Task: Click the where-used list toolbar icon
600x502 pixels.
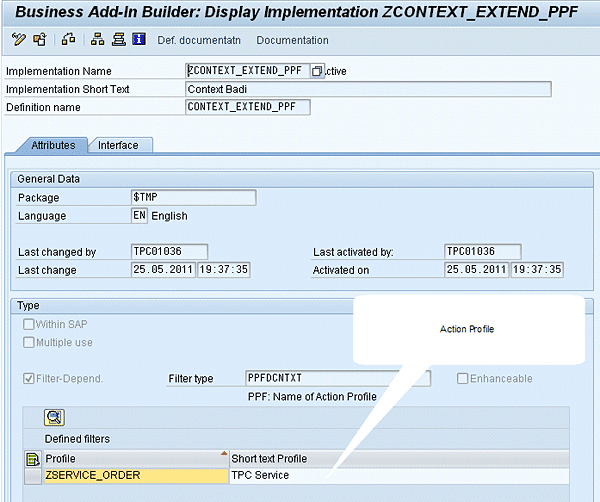Action: click(x=68, y=40)
